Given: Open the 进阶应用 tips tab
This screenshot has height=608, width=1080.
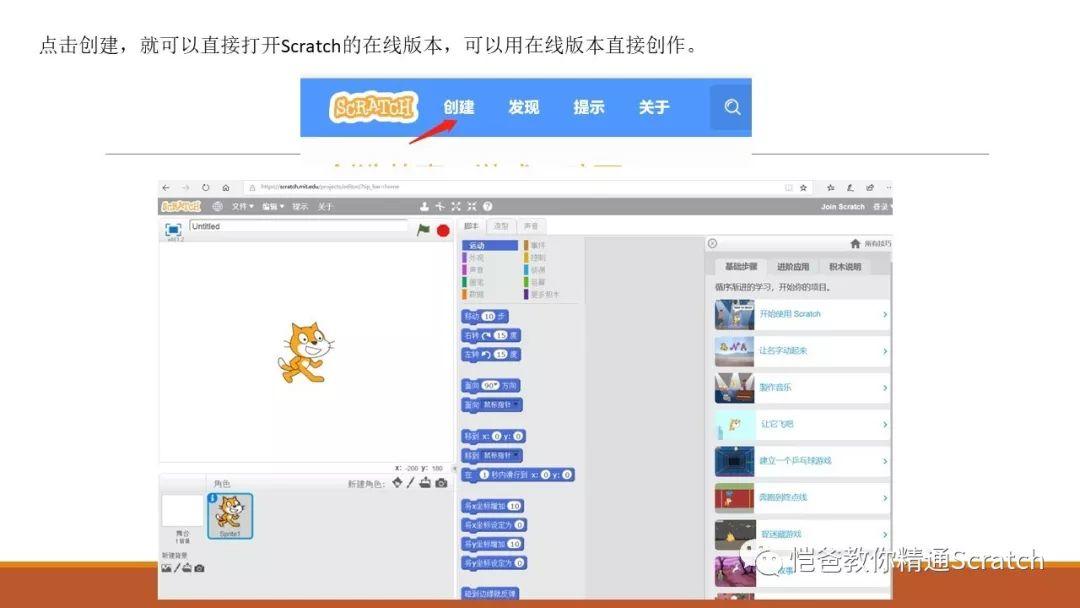Looking at the screenshot, I should point(793,266).
